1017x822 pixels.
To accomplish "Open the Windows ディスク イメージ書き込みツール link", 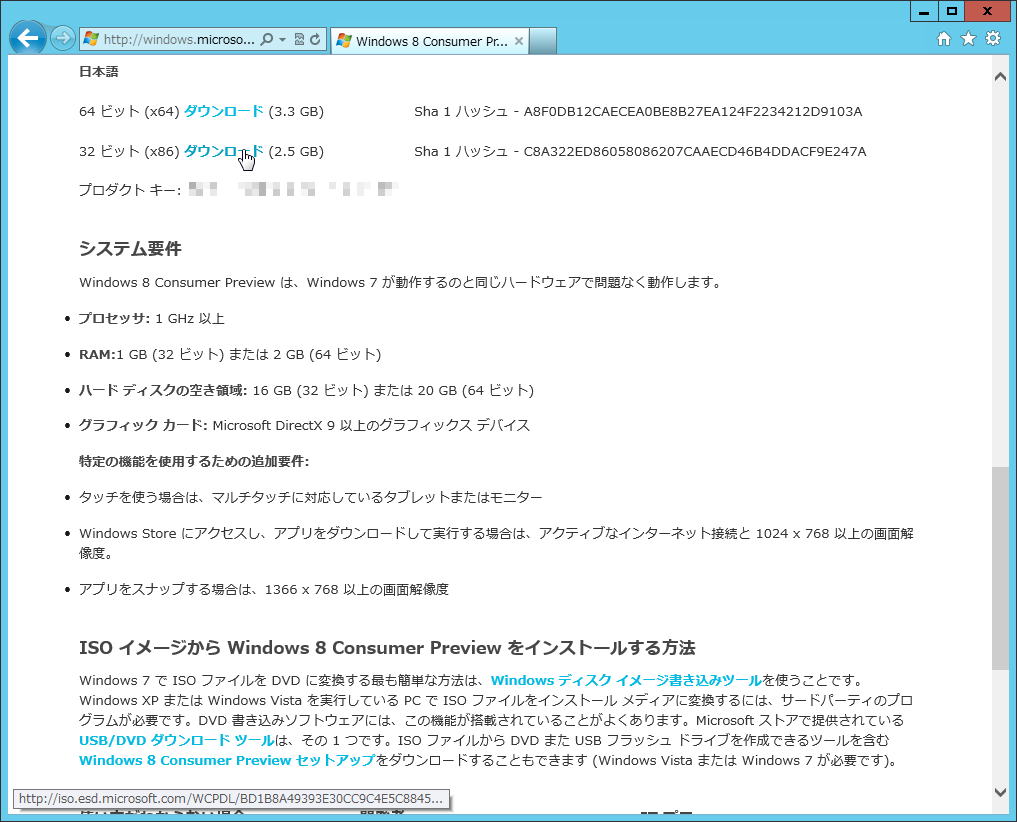I will click(626, 680).
